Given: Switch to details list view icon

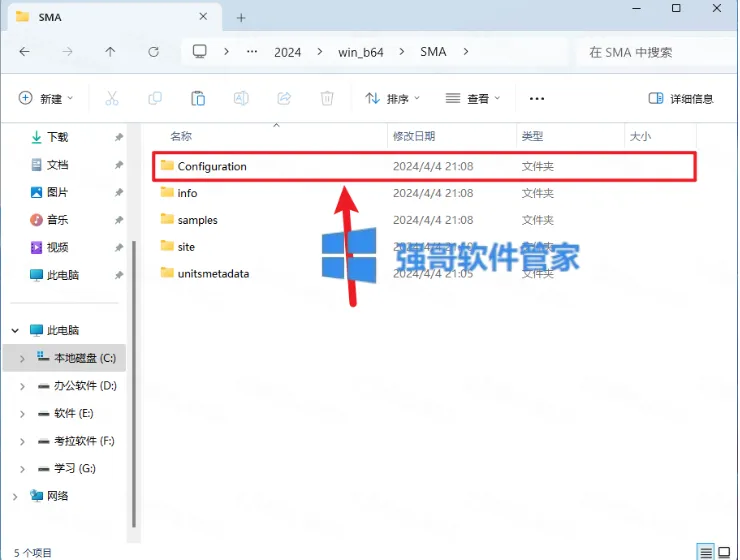Looking at the screenshot, I should [705, 552].
